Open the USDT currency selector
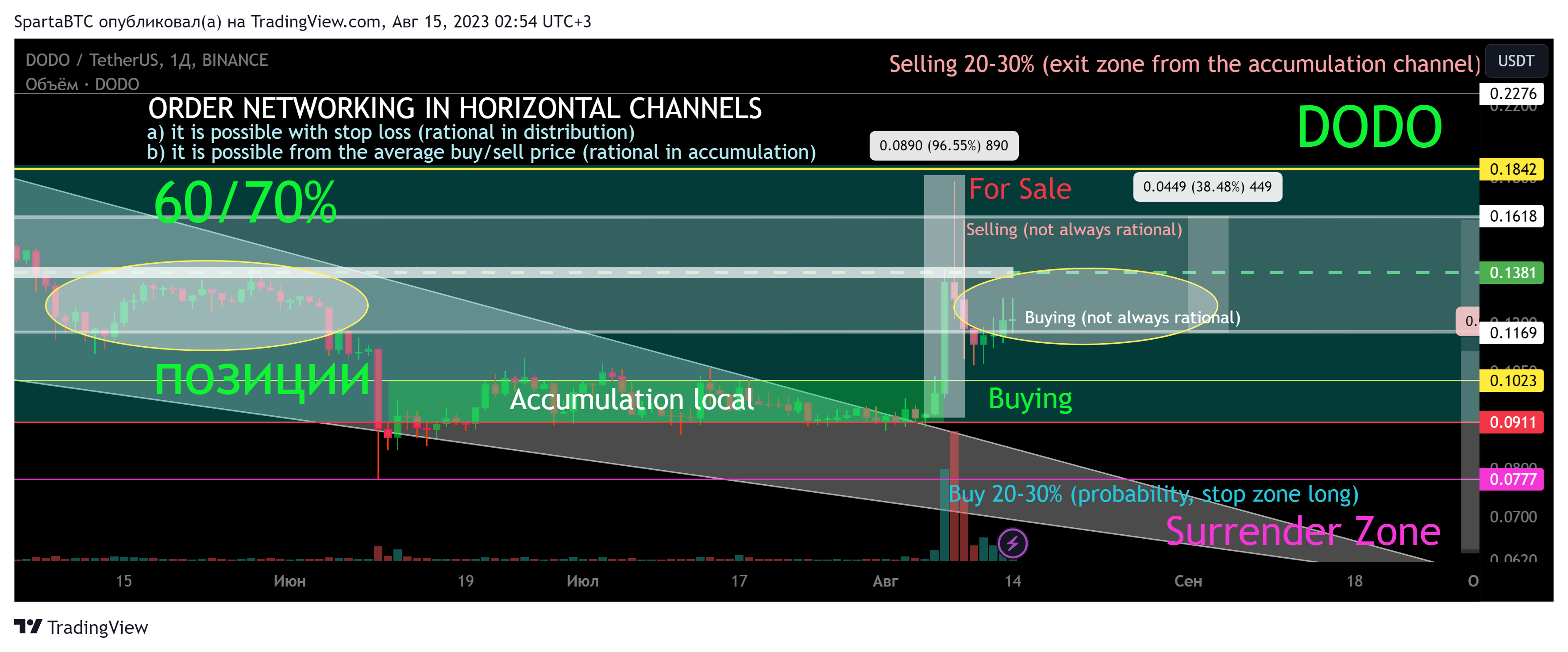This screenshot has height=652, width=1568. tap(1516, 61)
